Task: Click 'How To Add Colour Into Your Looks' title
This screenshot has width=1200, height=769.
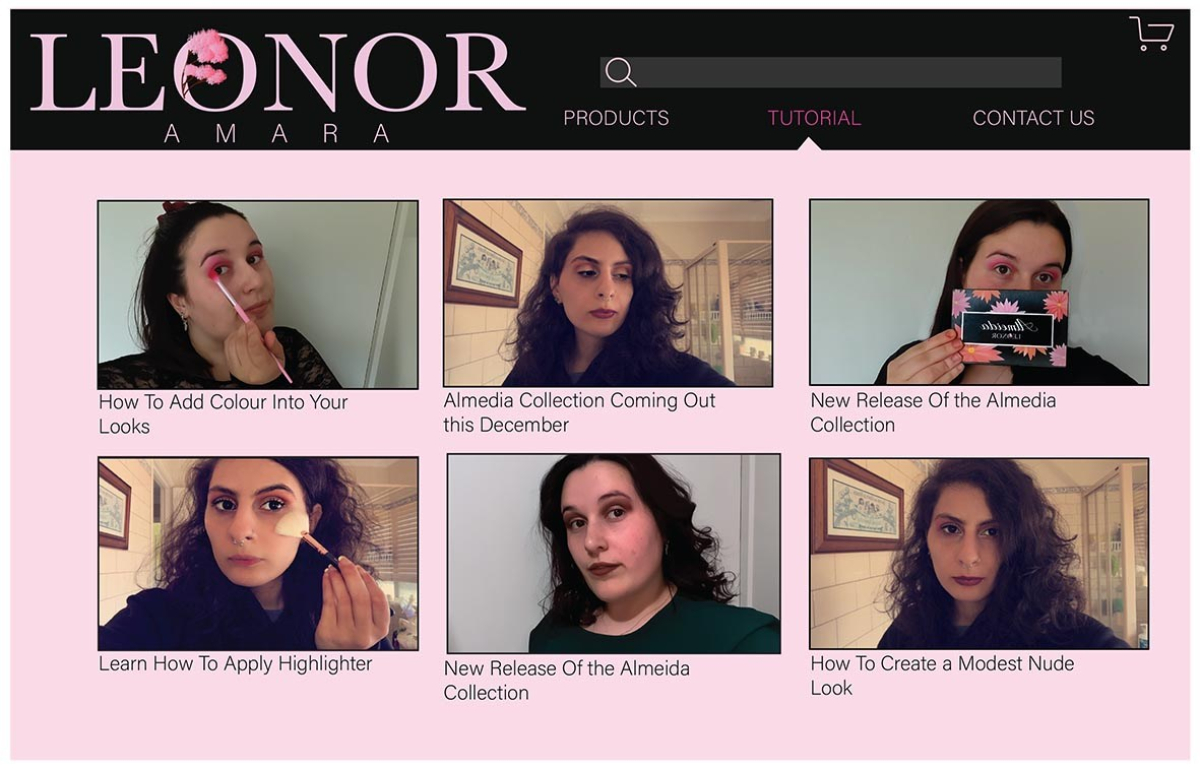Action: 223,414
